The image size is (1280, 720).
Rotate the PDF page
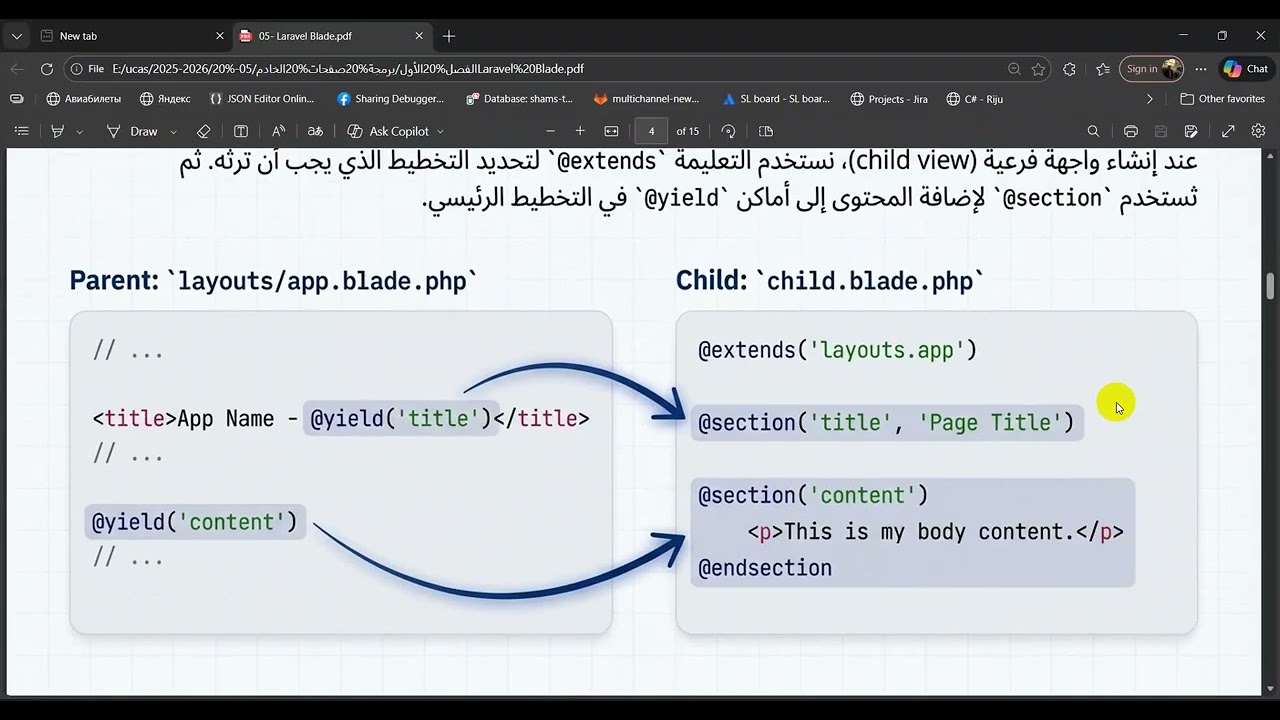728,131
